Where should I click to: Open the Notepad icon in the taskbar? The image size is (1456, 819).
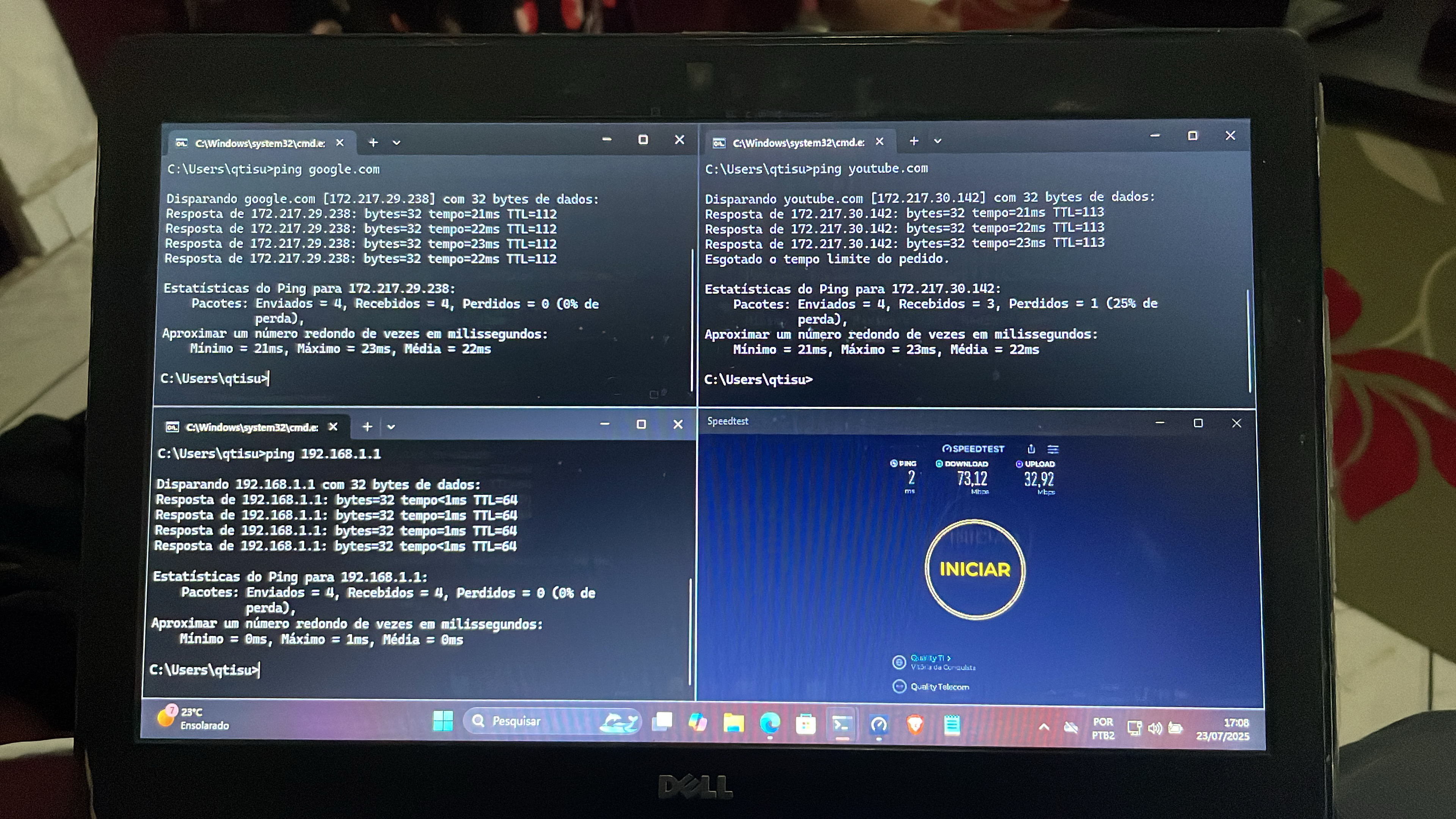952,725
